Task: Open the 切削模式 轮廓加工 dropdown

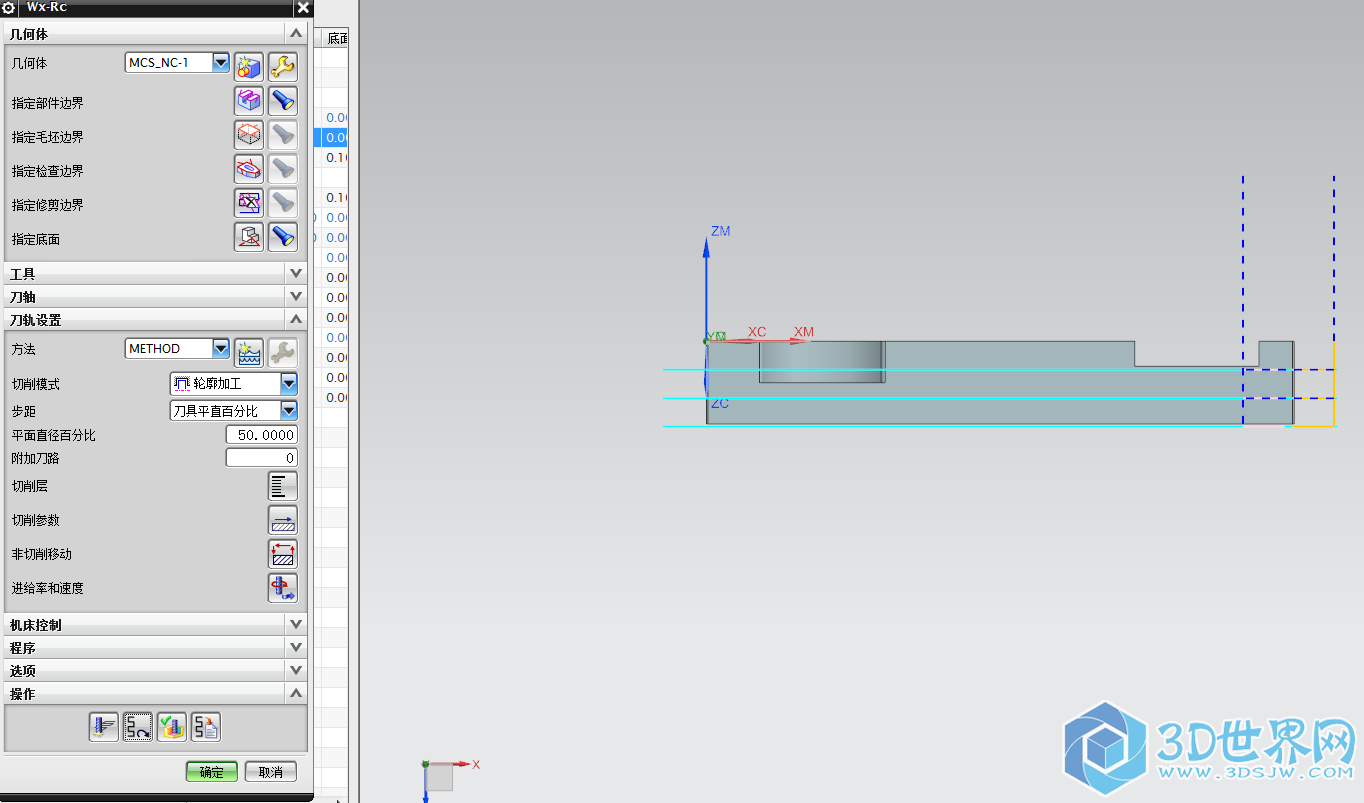Action: tap(289, 383)
